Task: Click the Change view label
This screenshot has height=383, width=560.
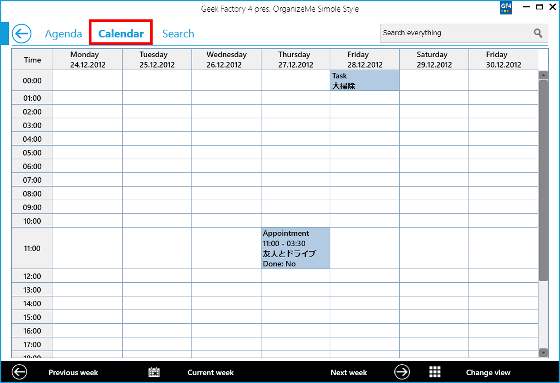Action: point(488,372)
